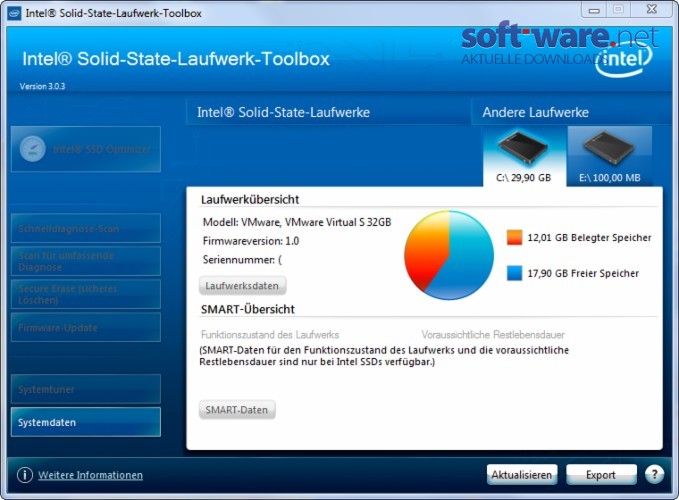Select drive C:\ 29,90 GB
Image resolution: width=679 pixels, height=500 pixels.
pos(524,157)
